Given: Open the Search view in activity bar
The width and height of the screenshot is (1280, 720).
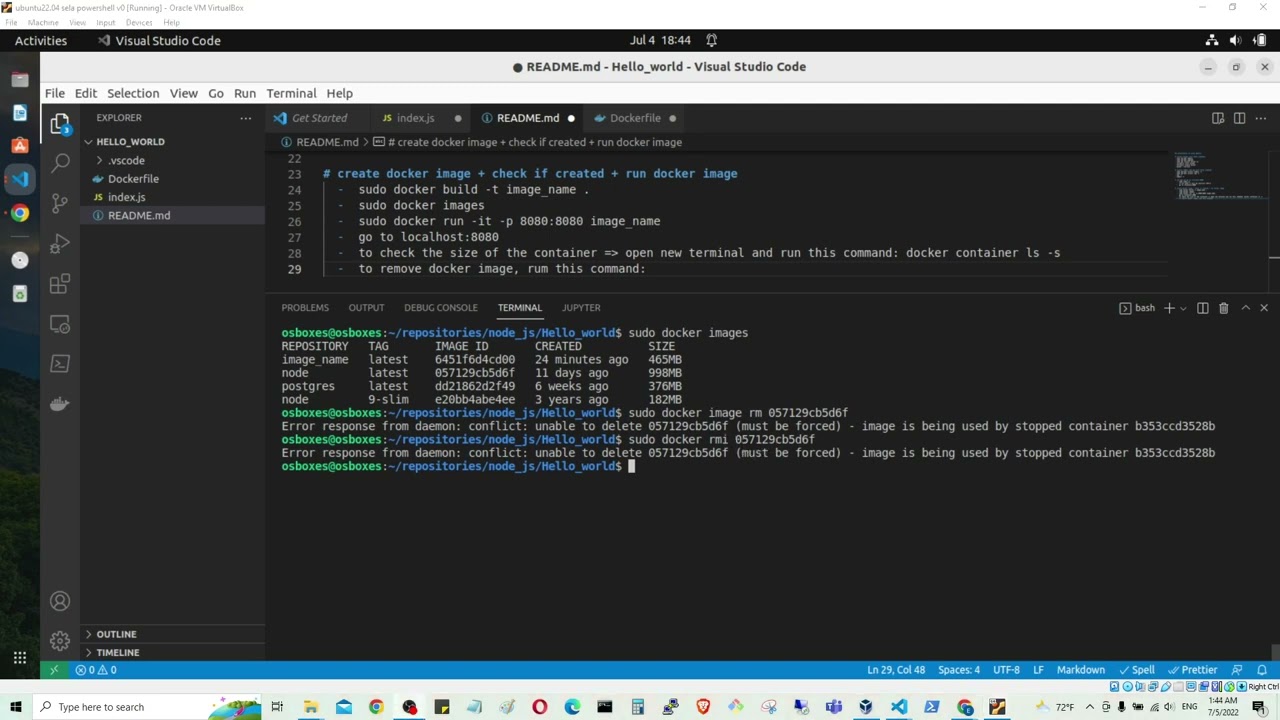Looking at the screenshot, I should (x=60, y=162).
